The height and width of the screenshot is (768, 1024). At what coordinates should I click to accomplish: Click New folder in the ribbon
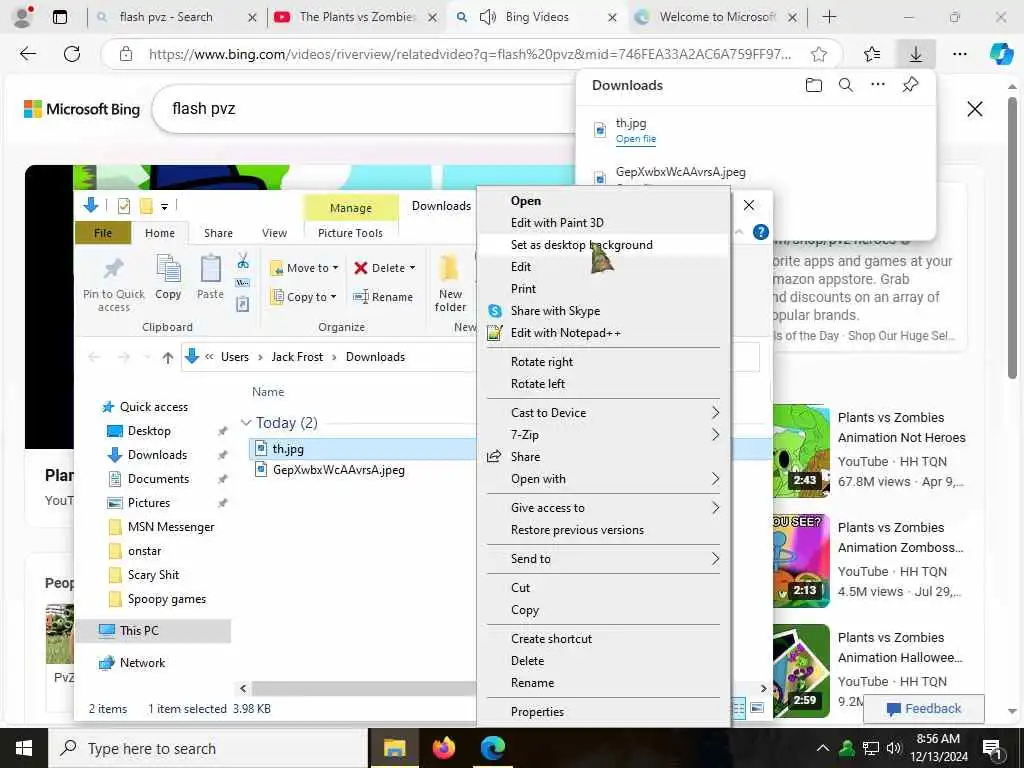450,283
